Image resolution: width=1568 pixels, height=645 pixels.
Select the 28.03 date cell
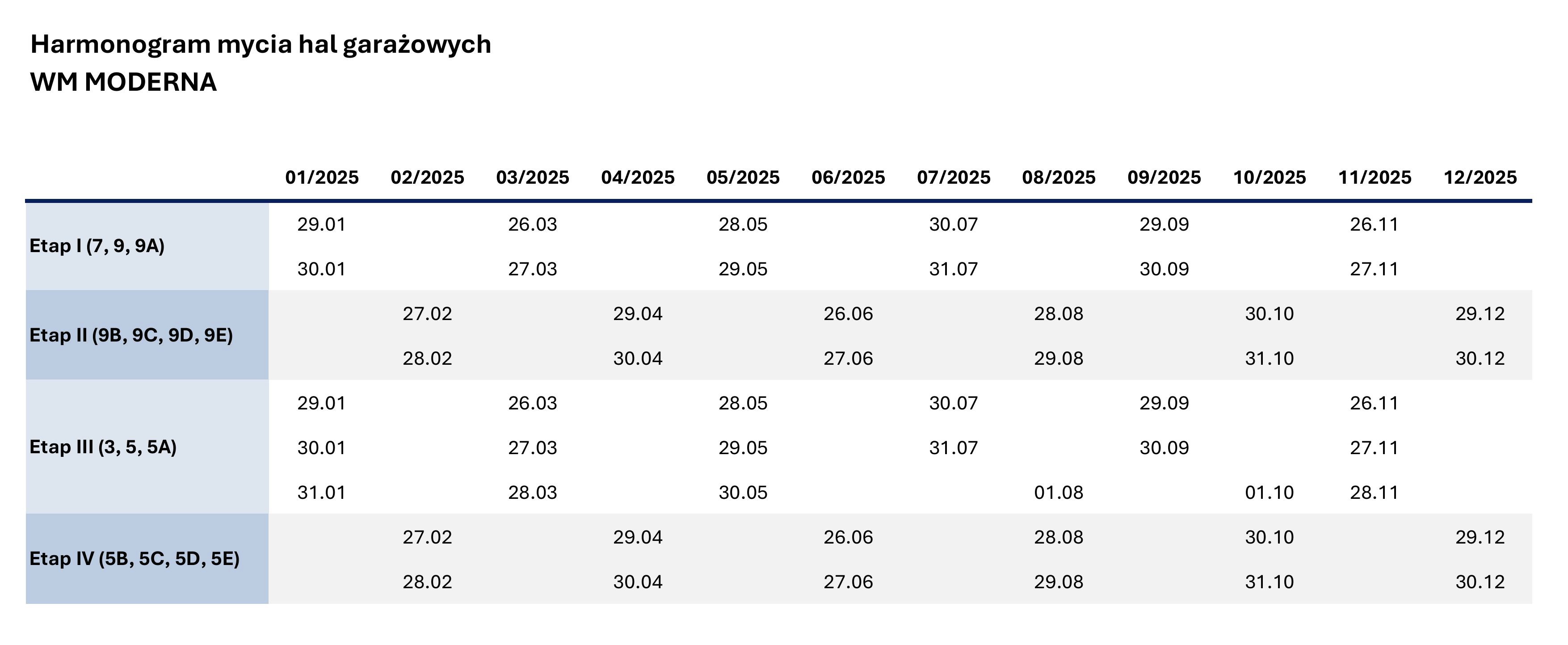533,492
